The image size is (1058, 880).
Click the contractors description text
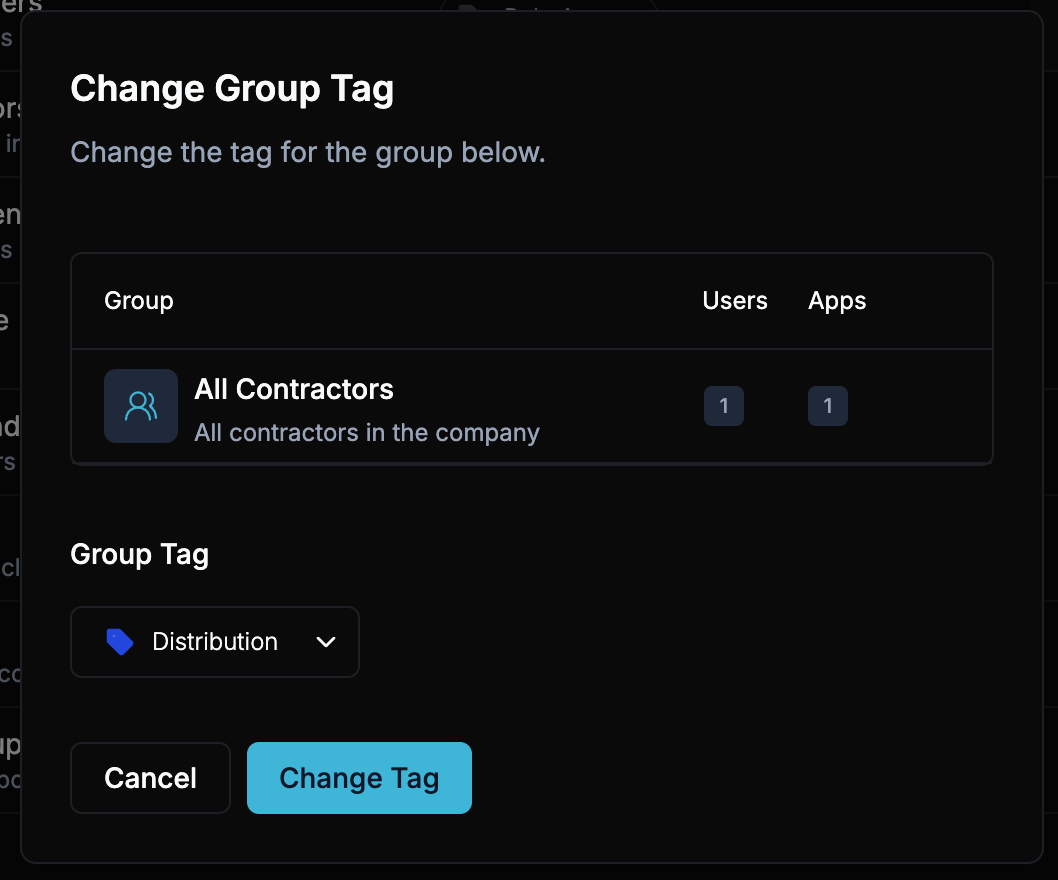click(x=367, y=432)
